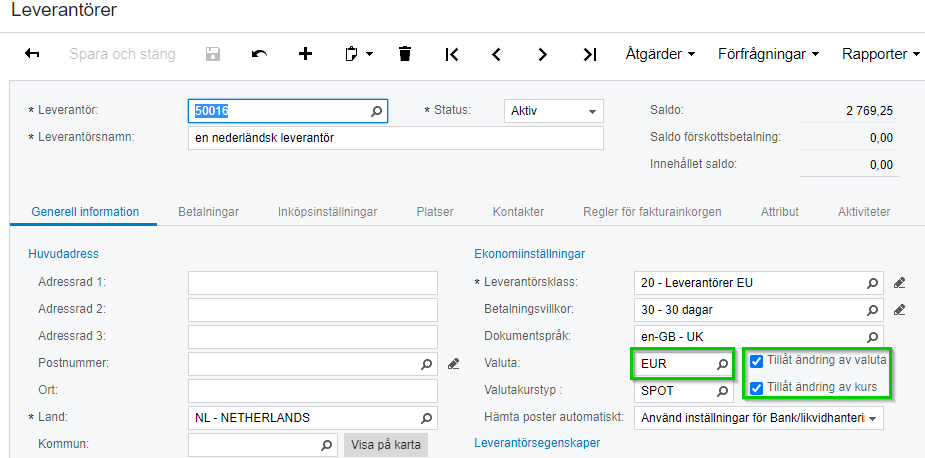This screenshot has height=458, width=925.
Task: Click Visa på karta button
Action: [386, 445]
